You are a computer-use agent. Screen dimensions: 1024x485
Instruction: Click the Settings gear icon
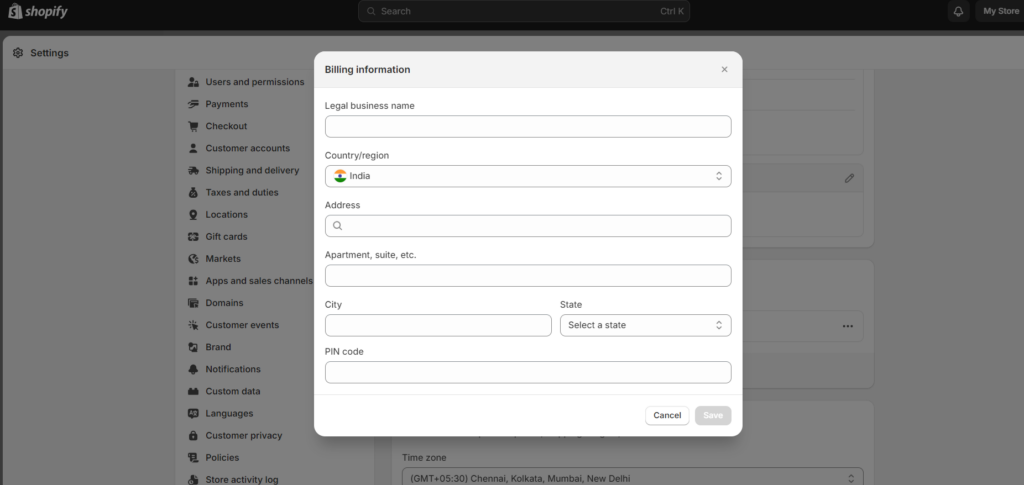pos(18,53)
